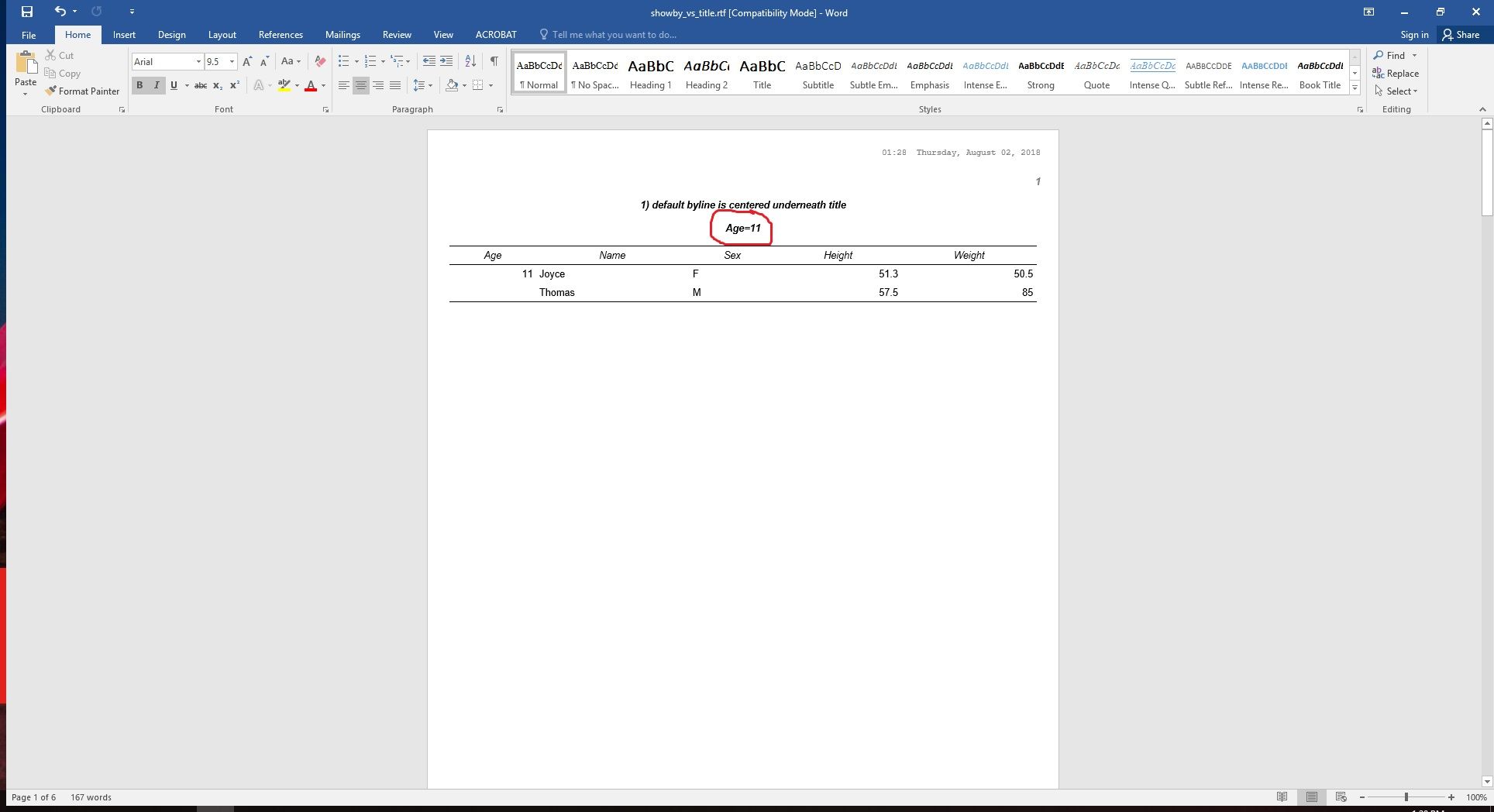Select the Format Painter tool
This screenshot has width=1494, height=812.
82,91
